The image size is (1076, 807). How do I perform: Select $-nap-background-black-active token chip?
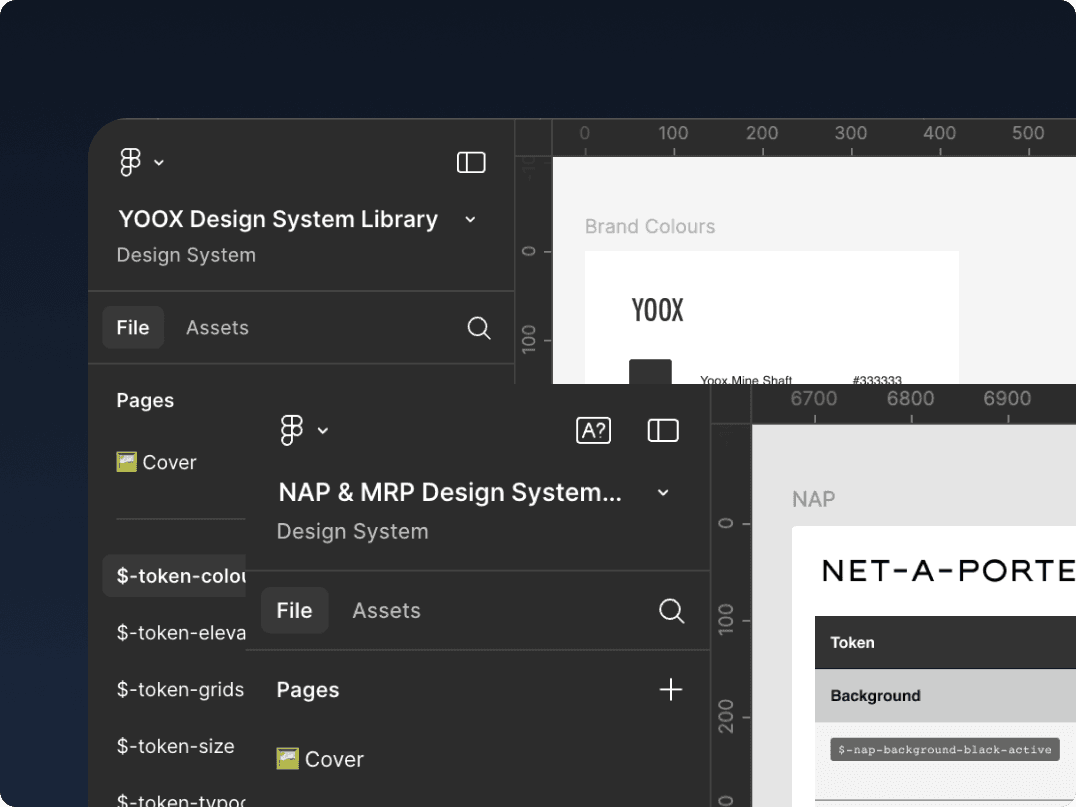click(945, 749)
